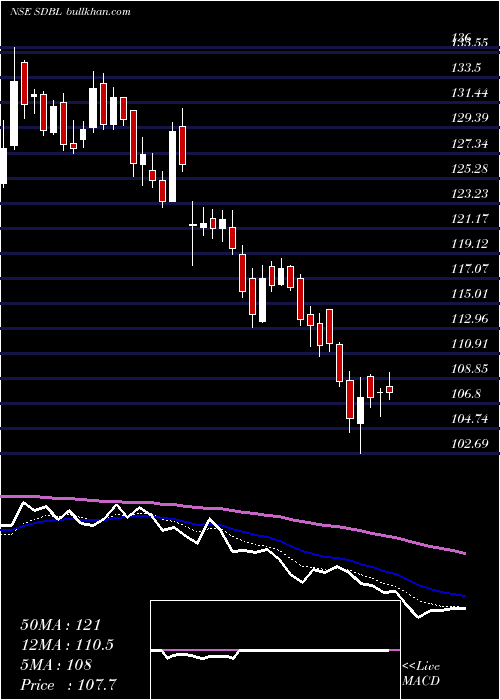Select the 108.85 price level label
500x700 pixels.
469,369
